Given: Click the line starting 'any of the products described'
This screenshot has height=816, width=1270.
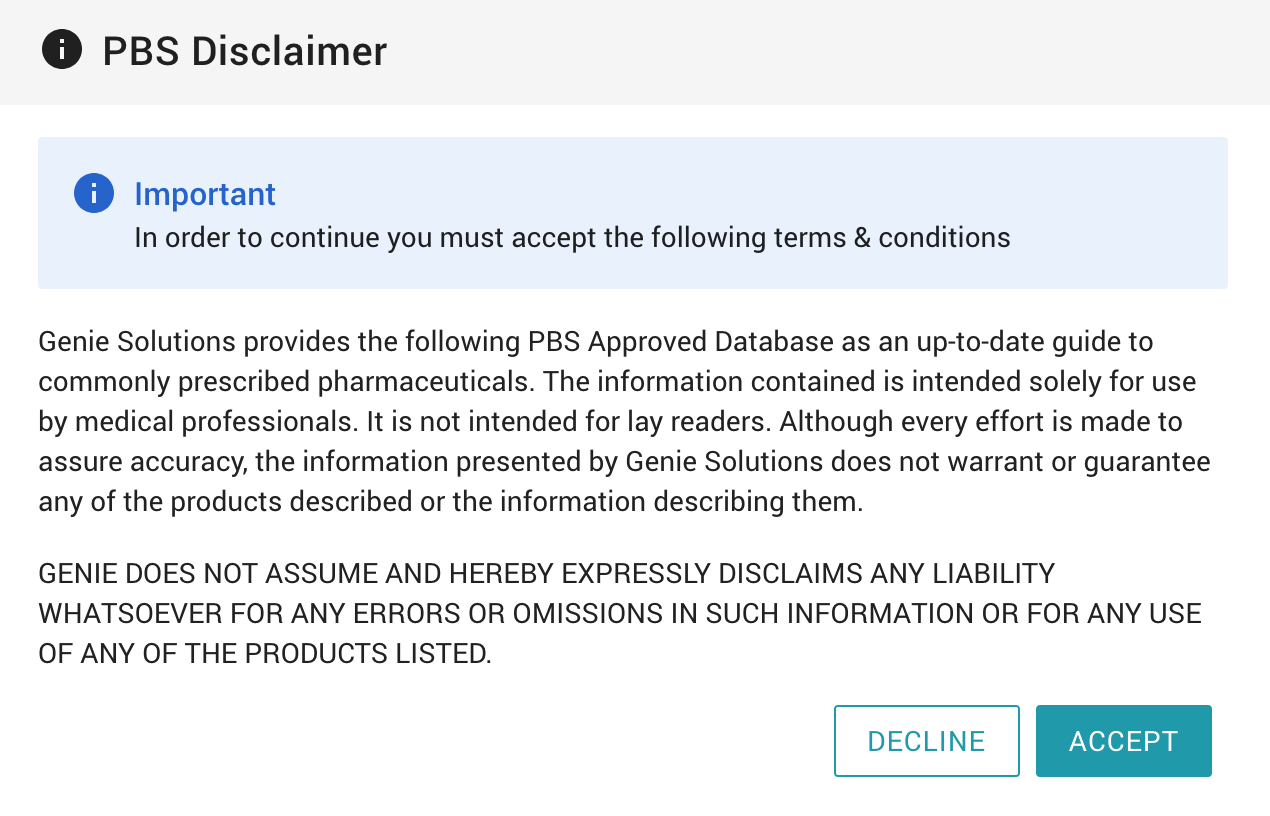Looking at the screenshot, I should pyautogui.click(x=450, y=502).
